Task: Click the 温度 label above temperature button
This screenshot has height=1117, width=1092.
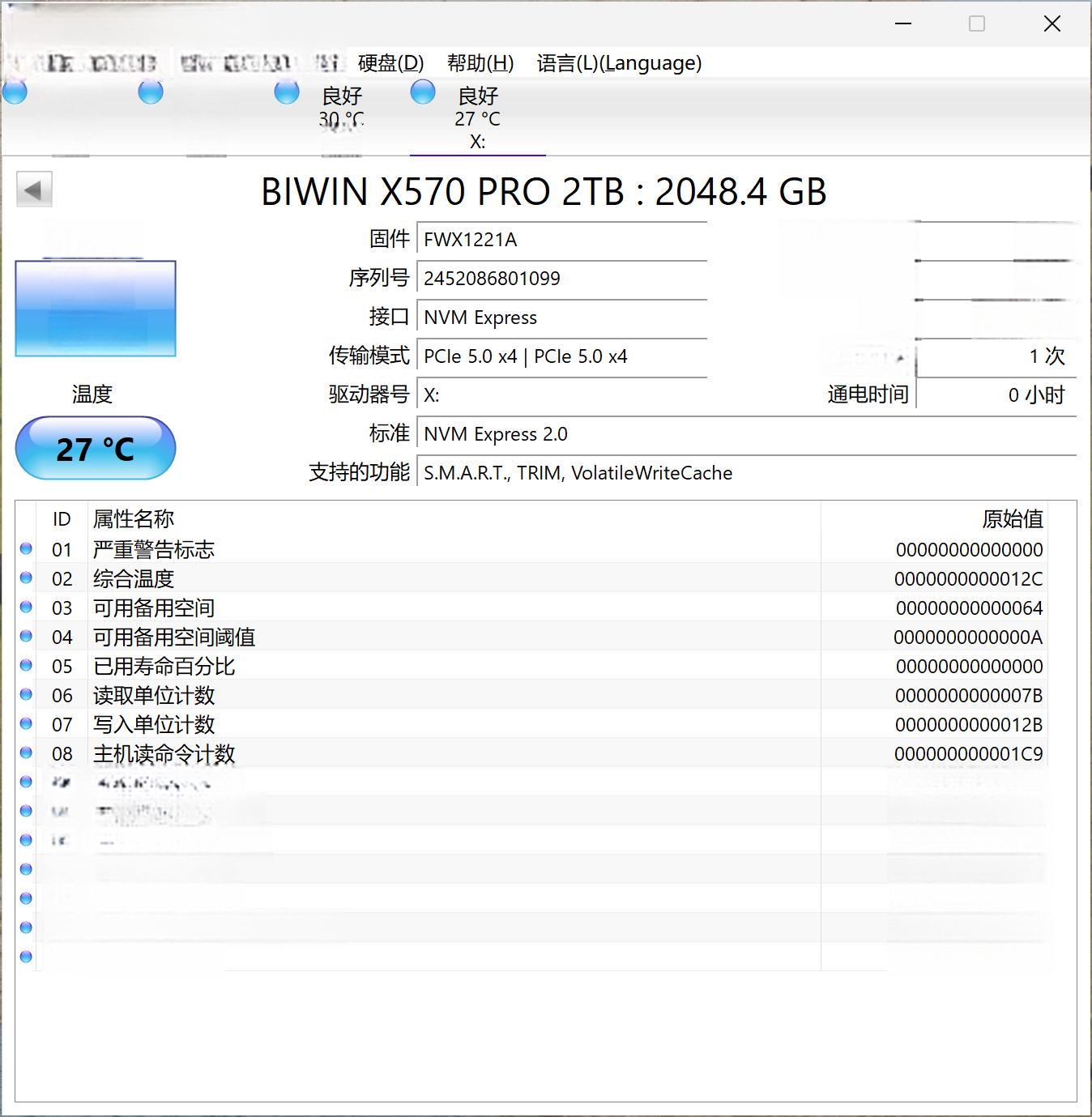Action: tap(92, 394)
